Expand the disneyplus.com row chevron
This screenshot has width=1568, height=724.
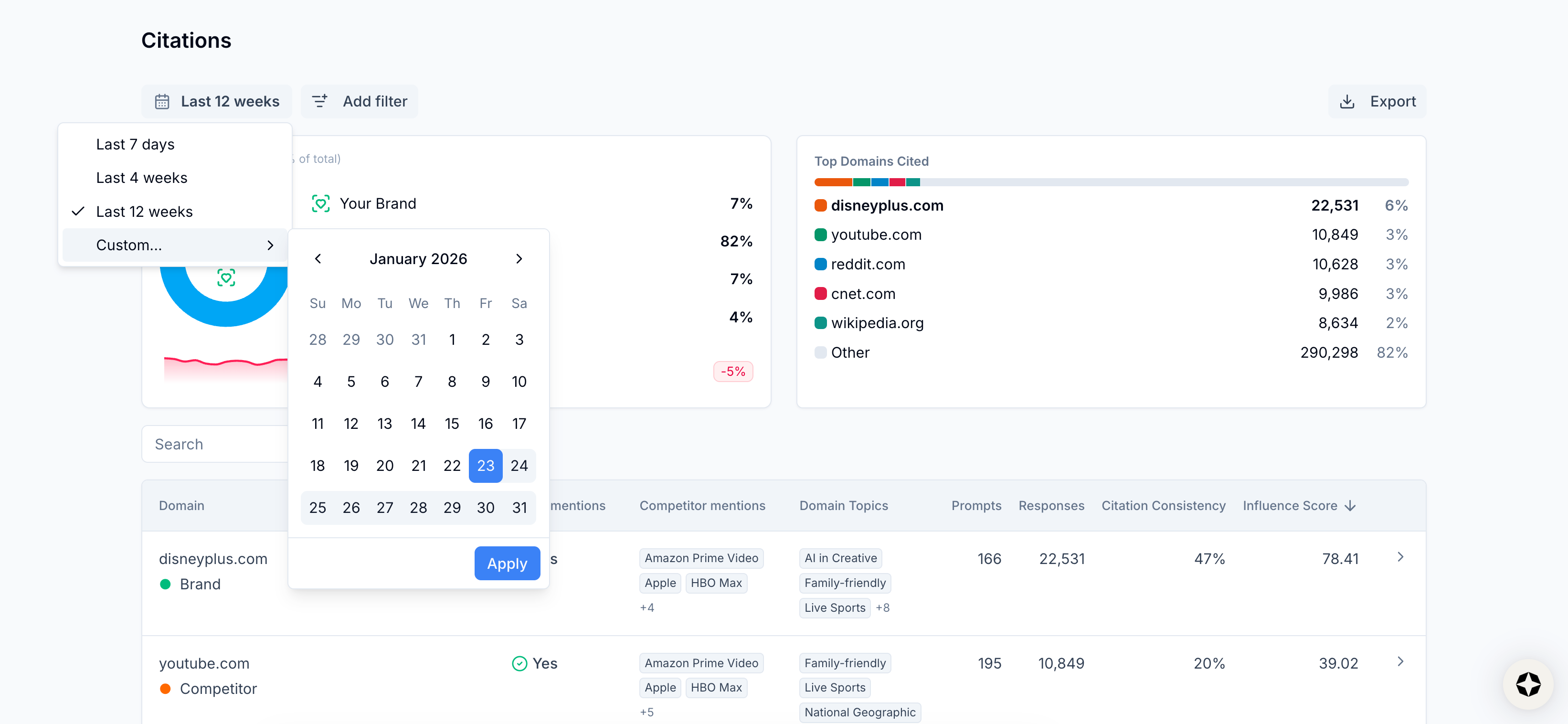1400,556
